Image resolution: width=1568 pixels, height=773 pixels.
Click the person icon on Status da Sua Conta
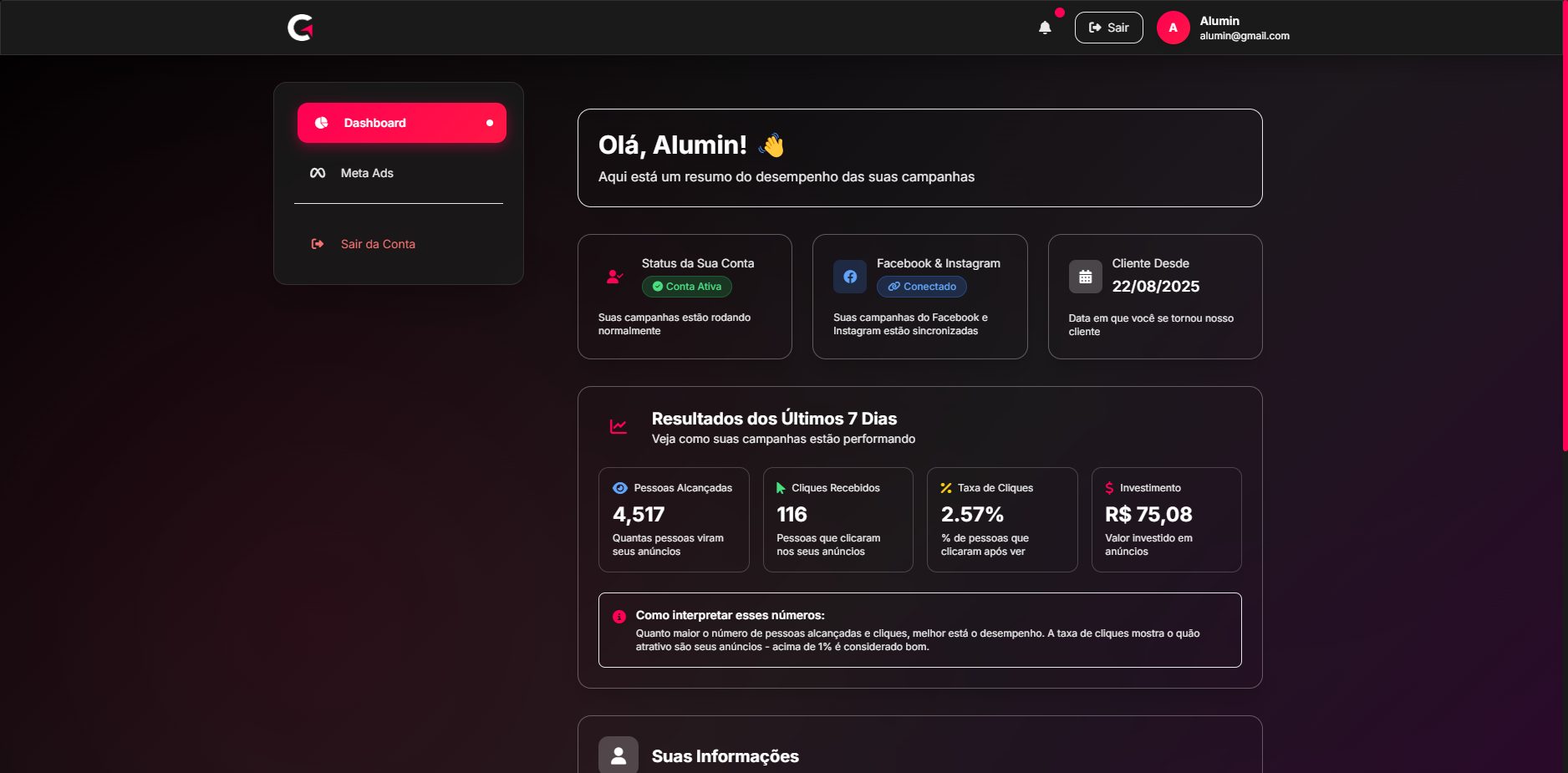[614, 277]
